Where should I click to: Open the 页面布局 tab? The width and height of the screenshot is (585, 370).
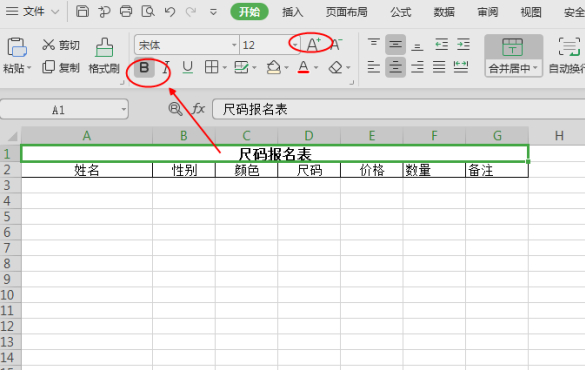pyautogui.click(x=347, y=12)
